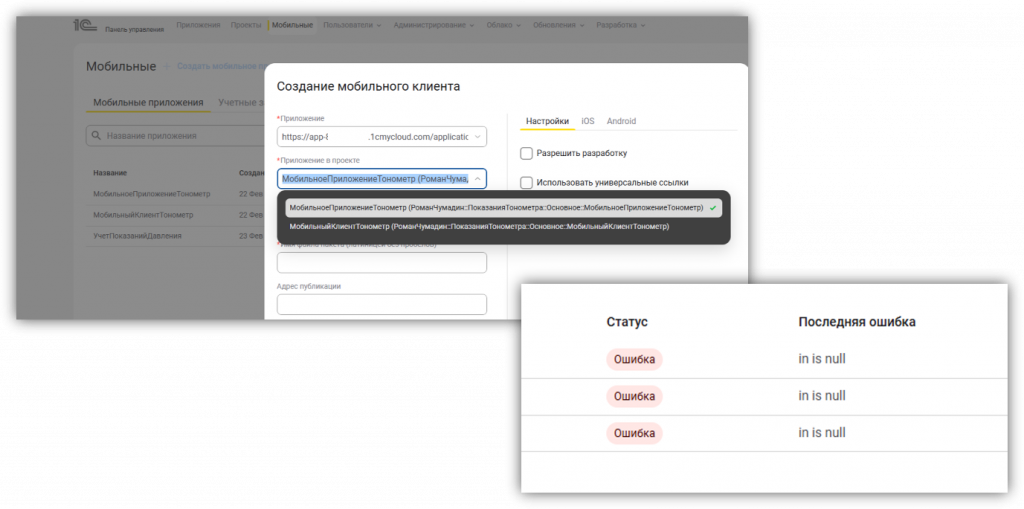Image resolution: width=1024 pixels, height=509 pixels.
Task: Click the plus icon next to Мобильные heading
Action: [x=167, y=66]
